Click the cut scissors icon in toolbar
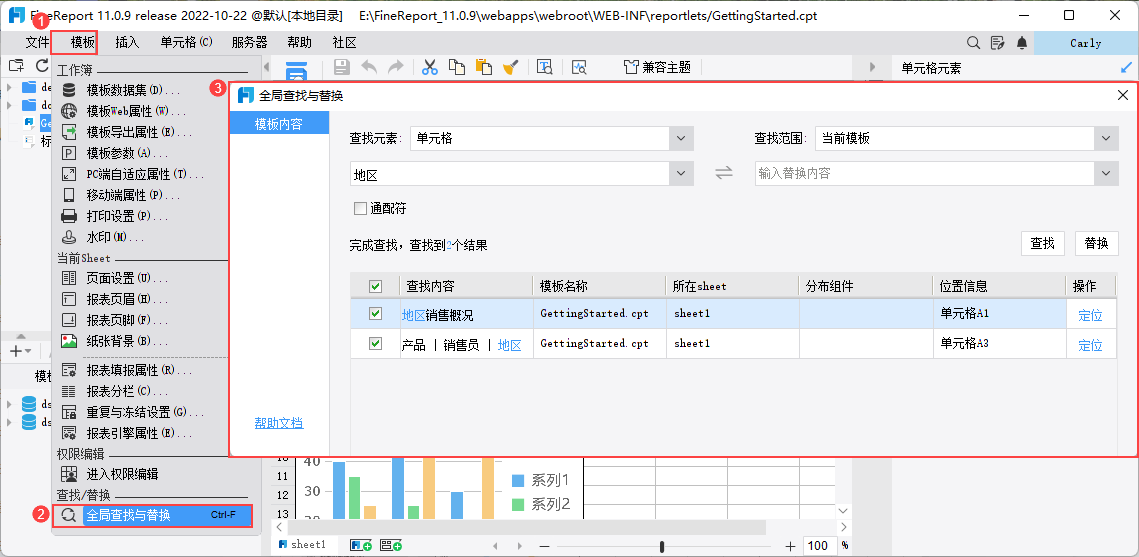 pos(430,68)
